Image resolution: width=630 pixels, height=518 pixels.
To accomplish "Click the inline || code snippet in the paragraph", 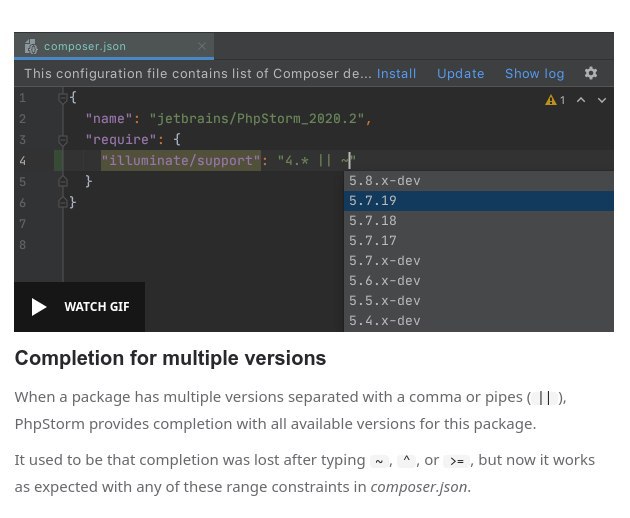I will coord(544,398).
